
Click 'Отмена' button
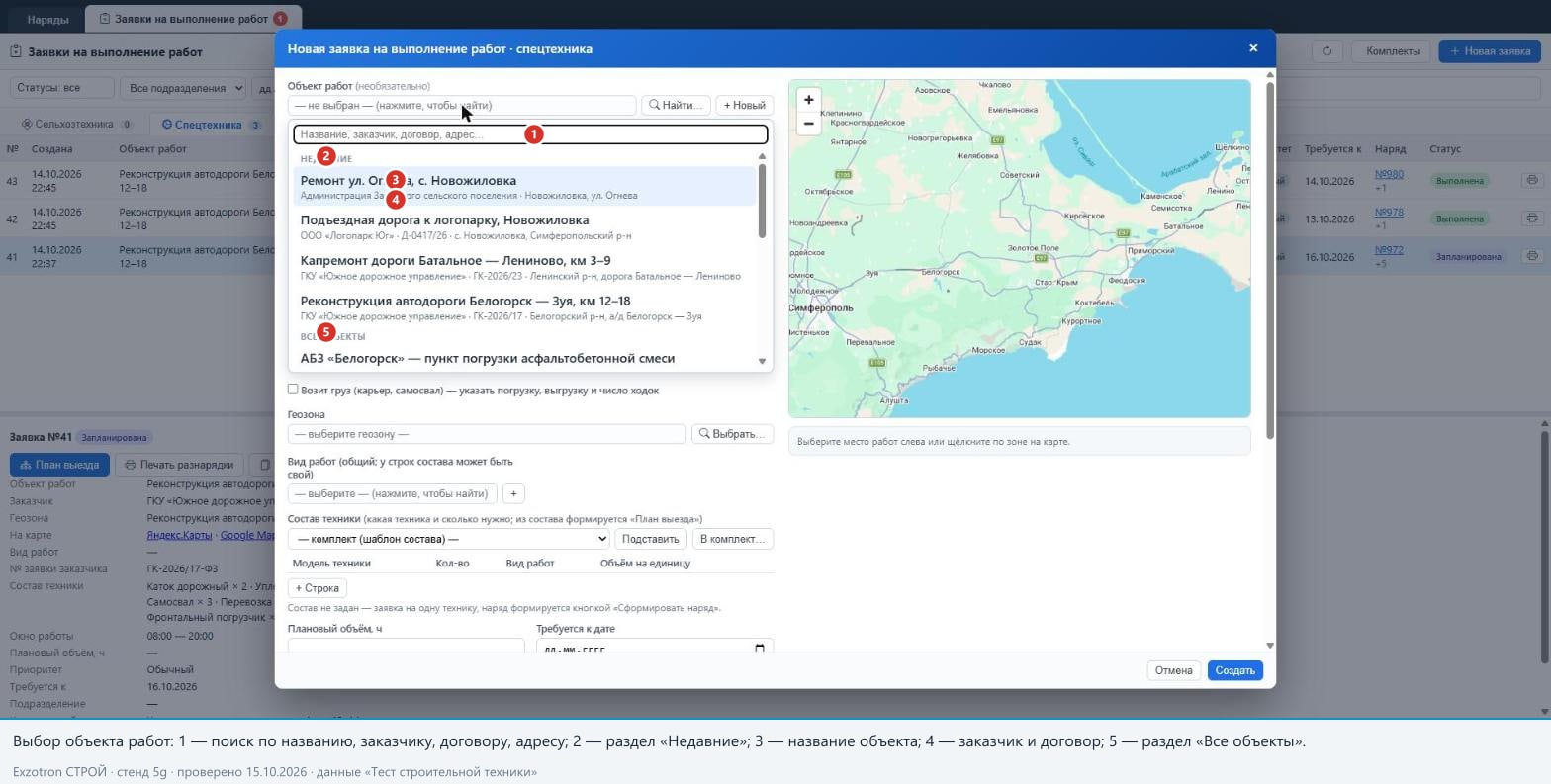[x=1173, y=670]
